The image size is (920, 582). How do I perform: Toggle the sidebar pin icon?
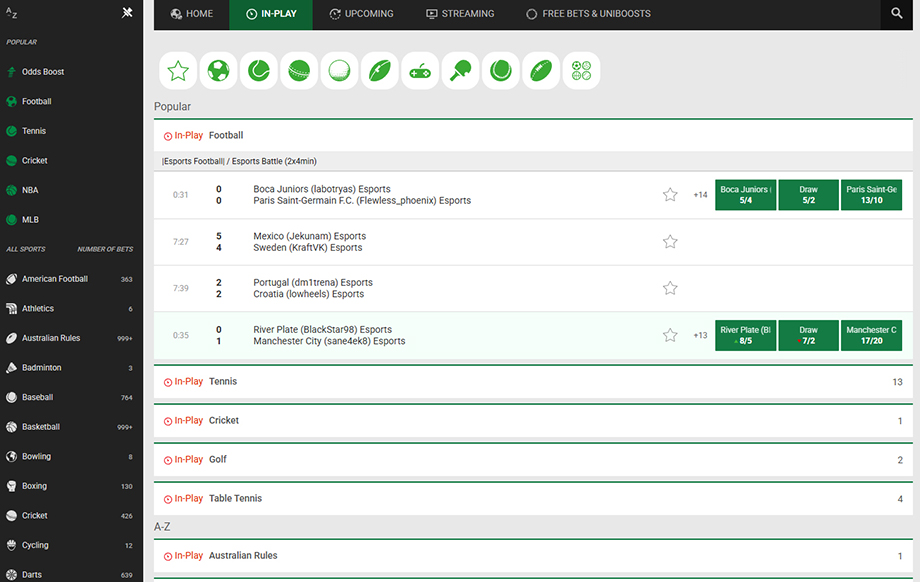click(x=127, y=12)
